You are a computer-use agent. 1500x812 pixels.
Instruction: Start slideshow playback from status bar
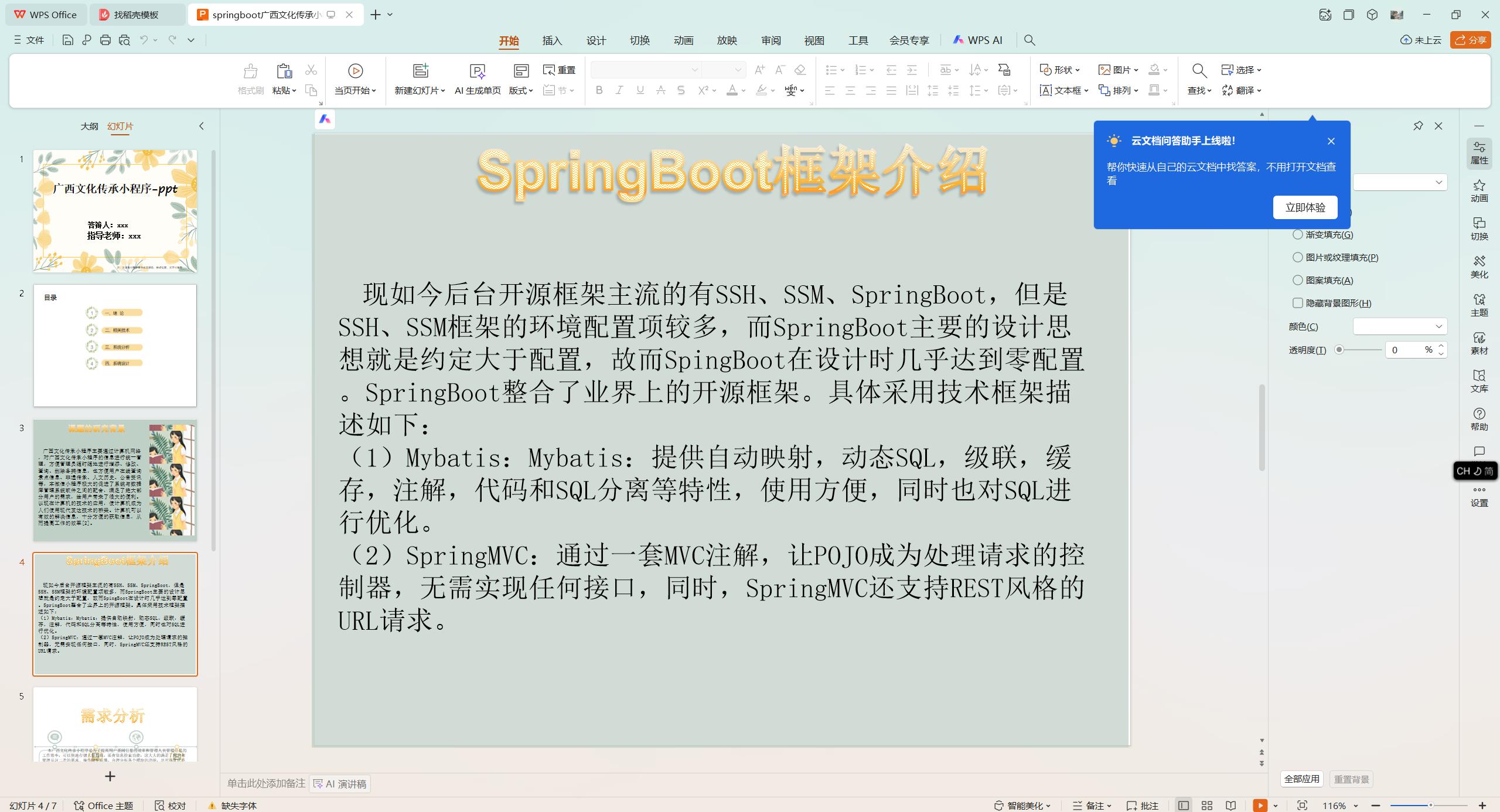click(1260, 806)
